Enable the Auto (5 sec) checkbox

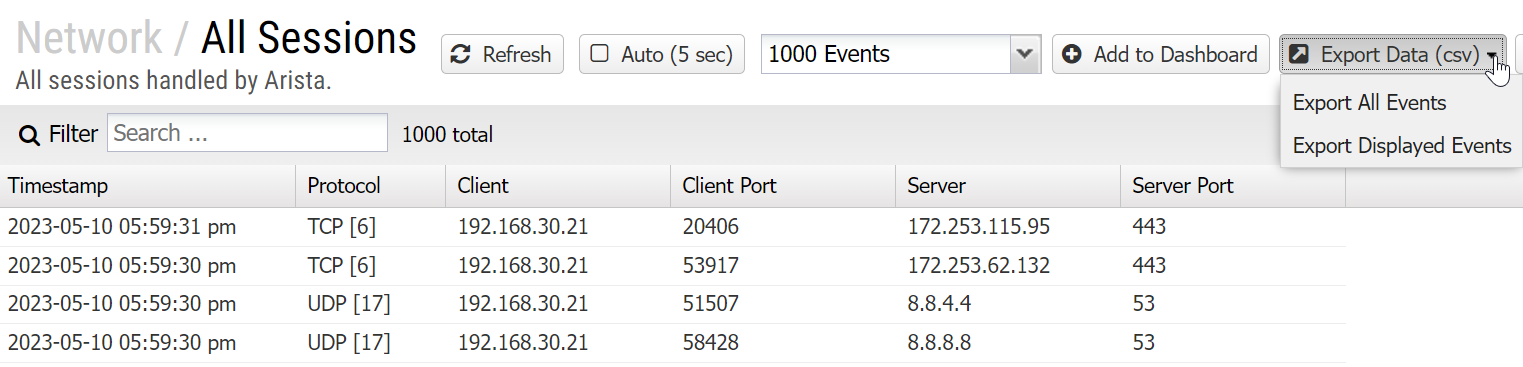[x=600, y=54]
